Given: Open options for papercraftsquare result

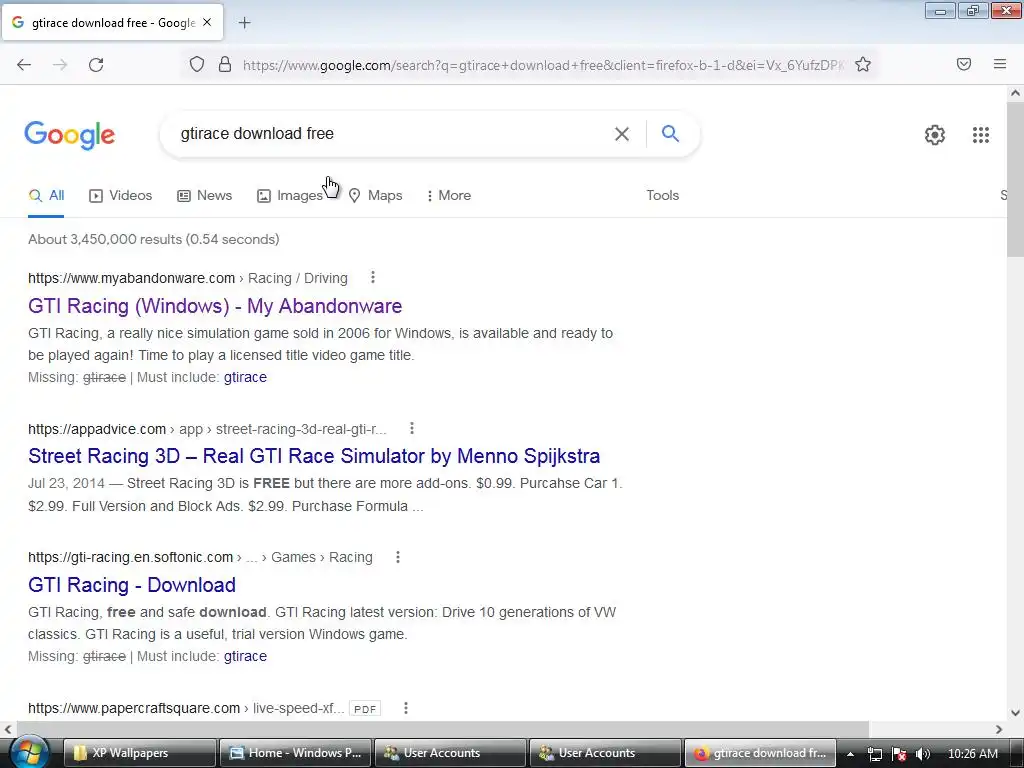Looking at the screenshot, I should [x=406, y=708].
